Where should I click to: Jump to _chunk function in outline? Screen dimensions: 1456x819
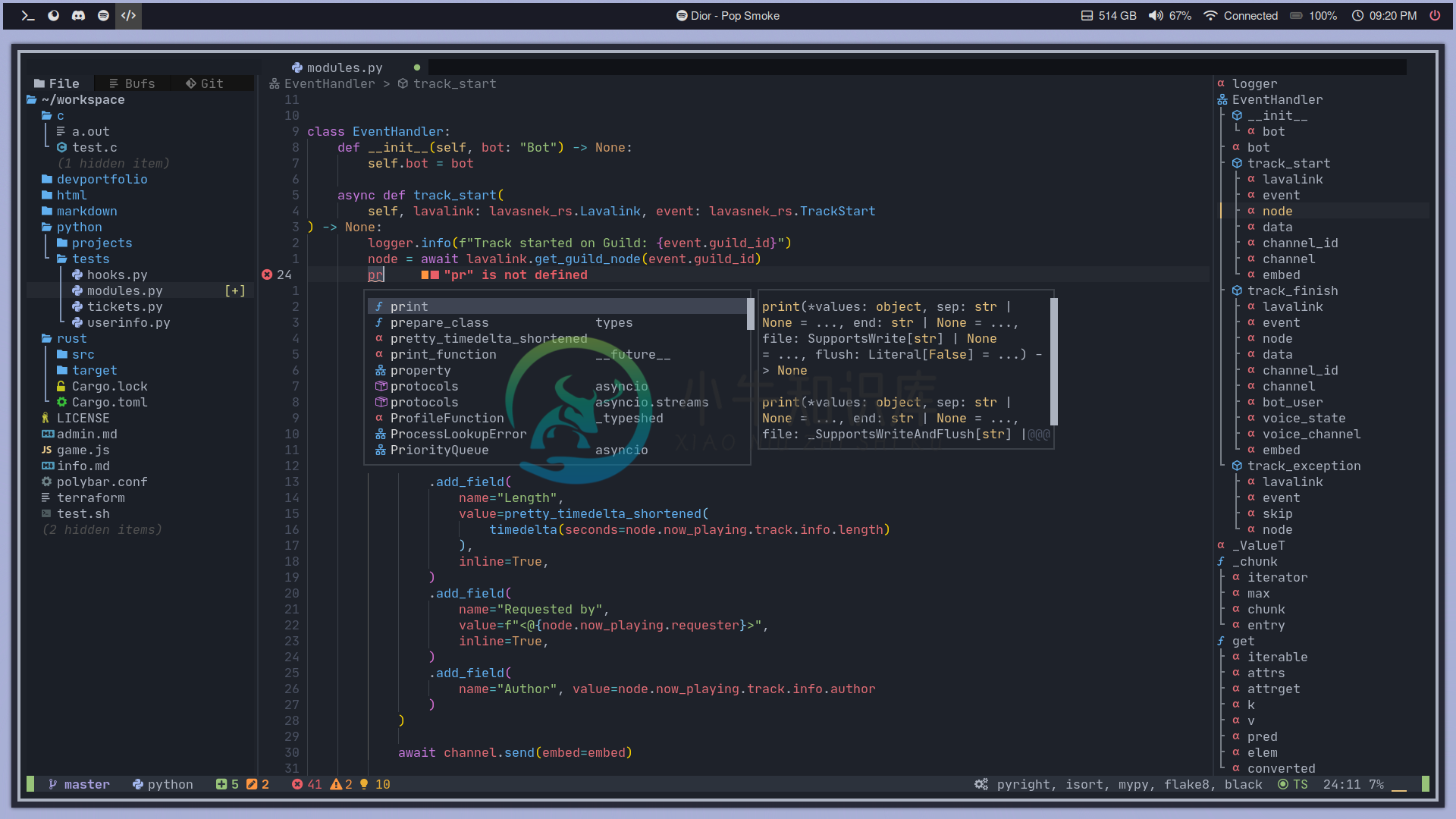(1254, 561)
